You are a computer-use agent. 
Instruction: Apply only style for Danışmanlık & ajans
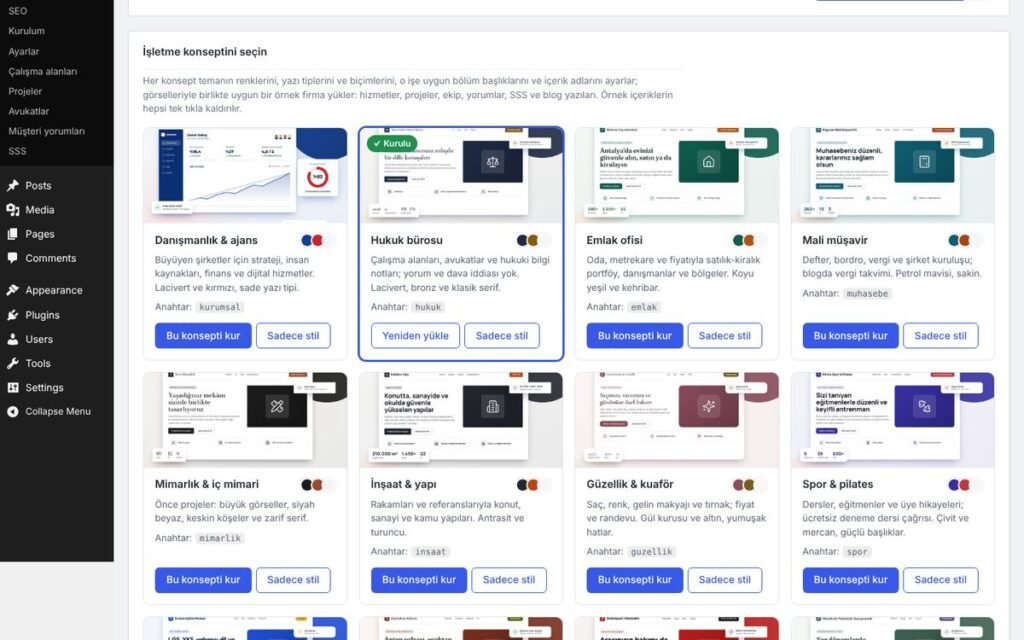tap(293, 336)
